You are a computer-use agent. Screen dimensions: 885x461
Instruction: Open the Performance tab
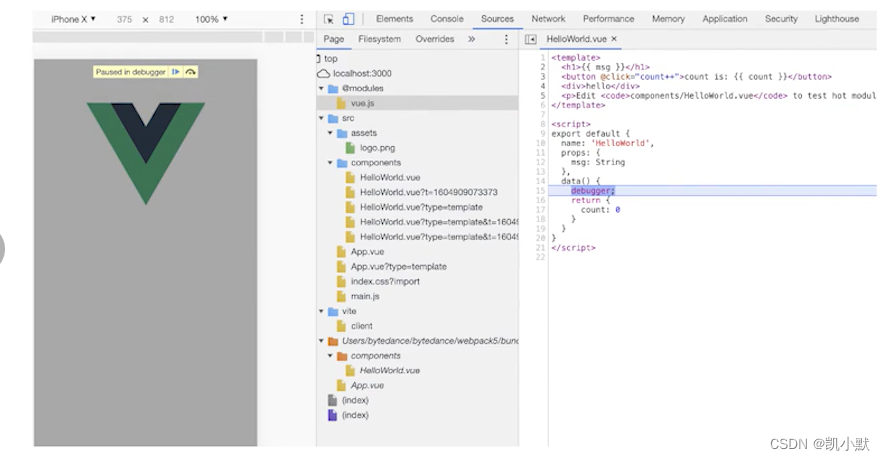point(608,19)
